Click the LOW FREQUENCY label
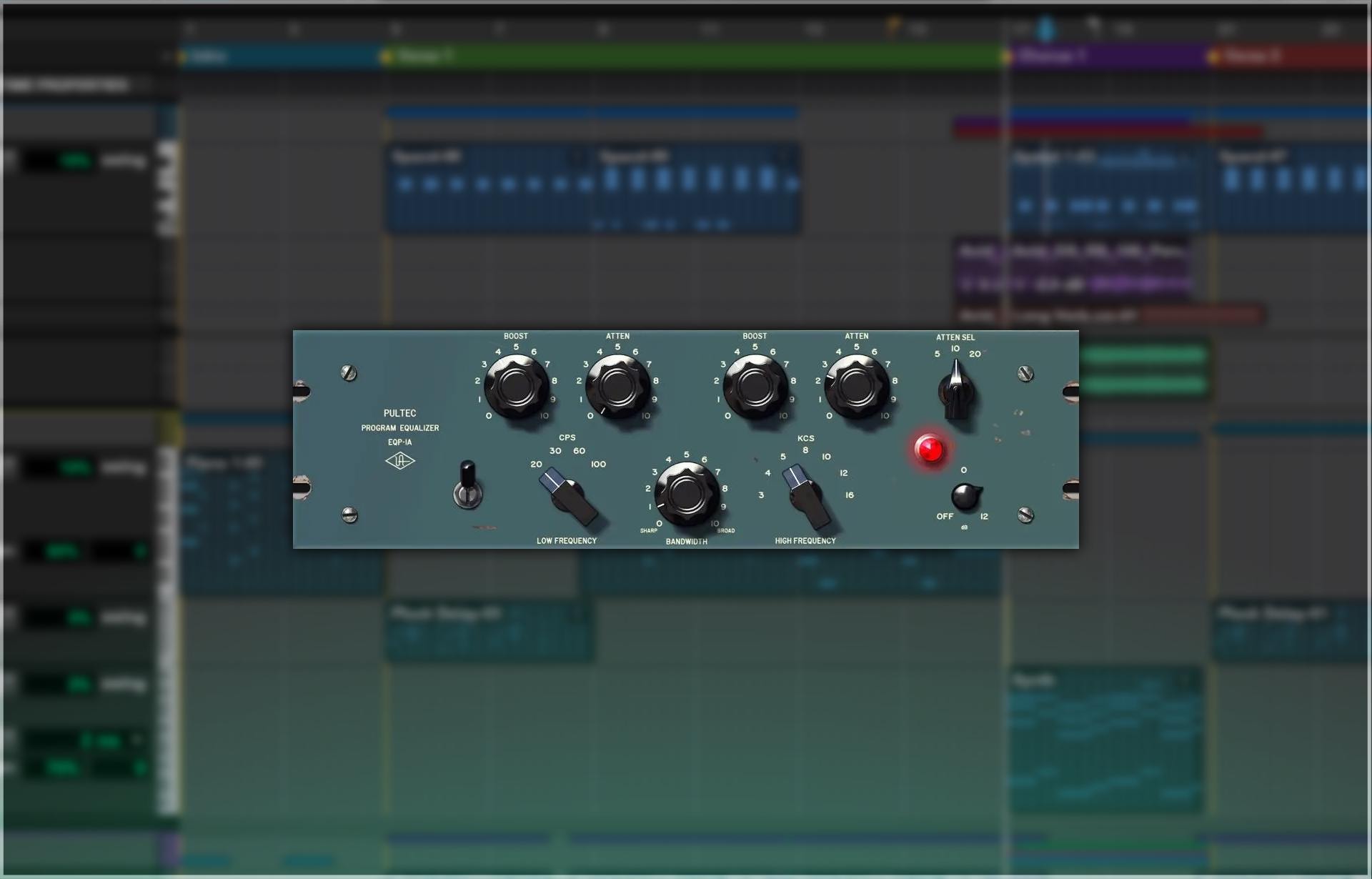1372x879 pixels. click(567, 541)
